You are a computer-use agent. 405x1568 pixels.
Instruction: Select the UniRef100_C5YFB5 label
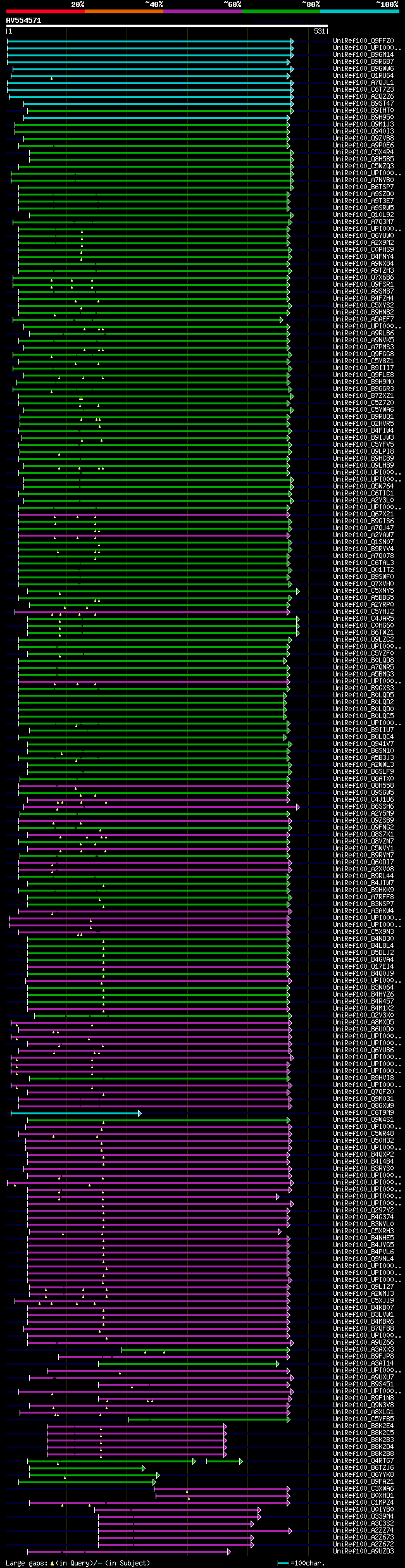tap(363, 1419)
